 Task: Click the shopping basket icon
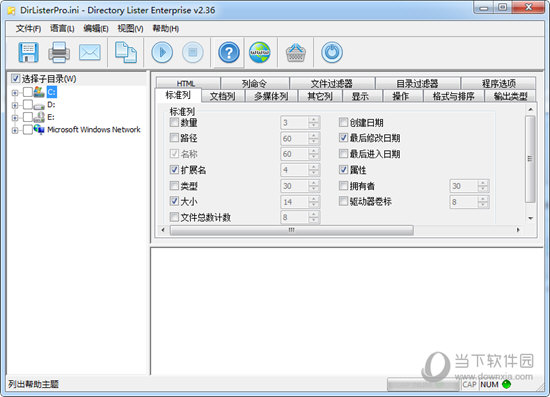[x=296, y=53]
